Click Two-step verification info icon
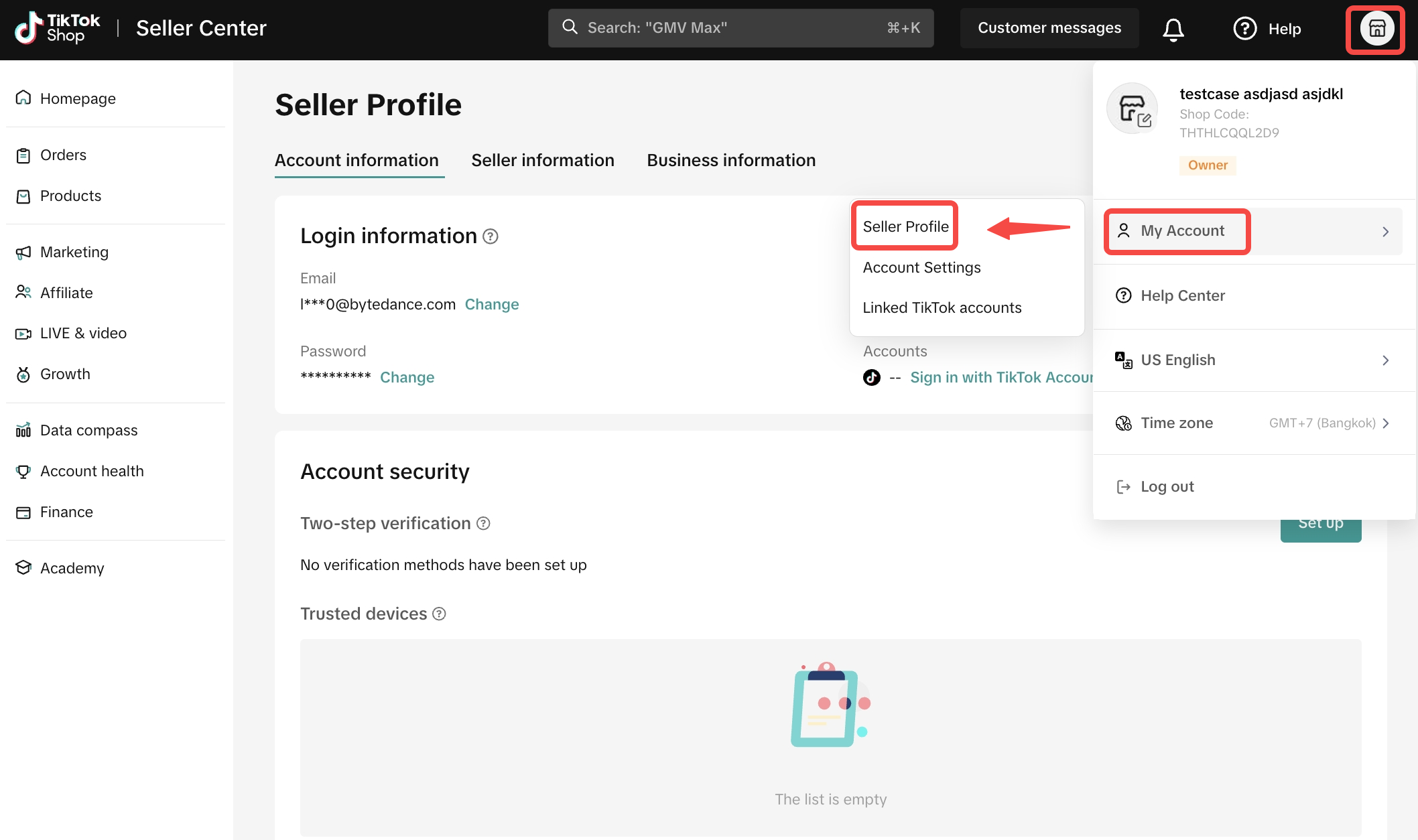The height and width of the screenshot is (840, 1418). 483,524
